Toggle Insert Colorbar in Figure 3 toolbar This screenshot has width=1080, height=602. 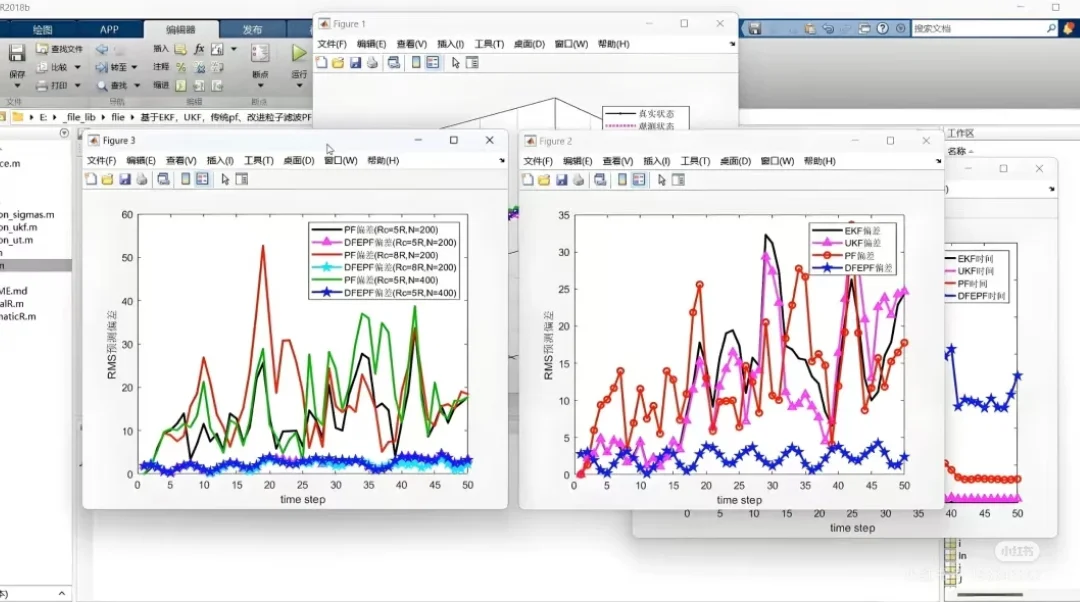[x=185, y=179]
